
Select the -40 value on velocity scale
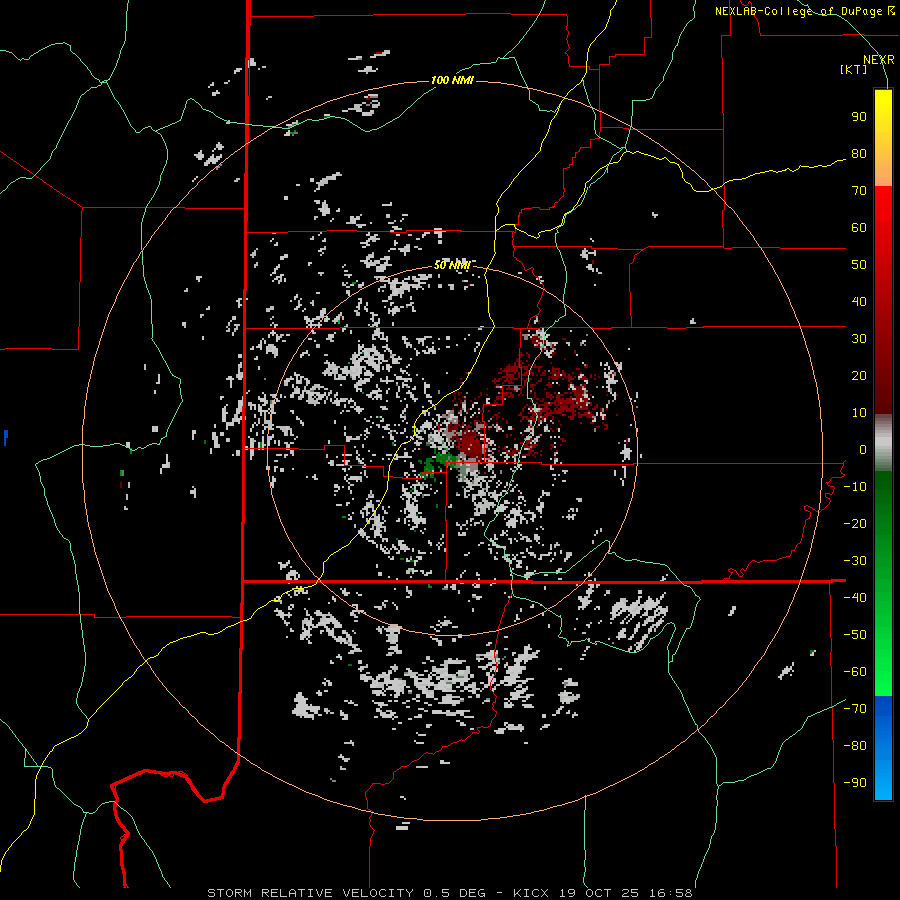click(855, 598)
